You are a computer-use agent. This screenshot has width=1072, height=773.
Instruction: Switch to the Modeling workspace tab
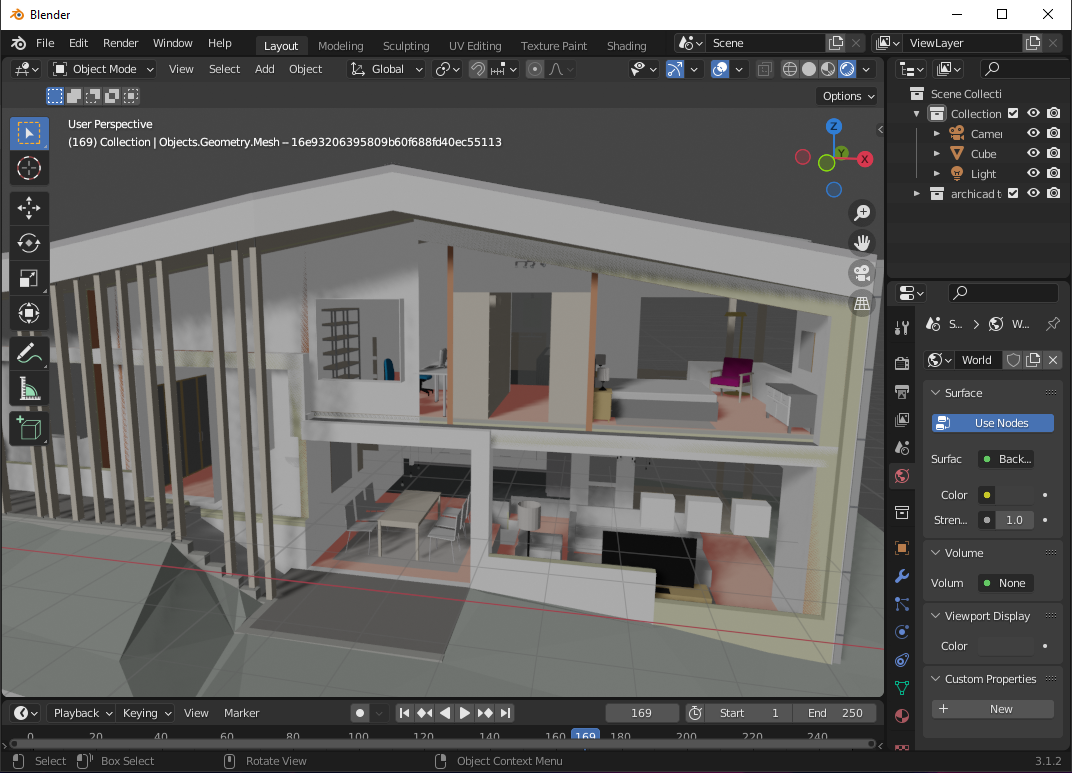pyautogui.click(x=340, y=46)
